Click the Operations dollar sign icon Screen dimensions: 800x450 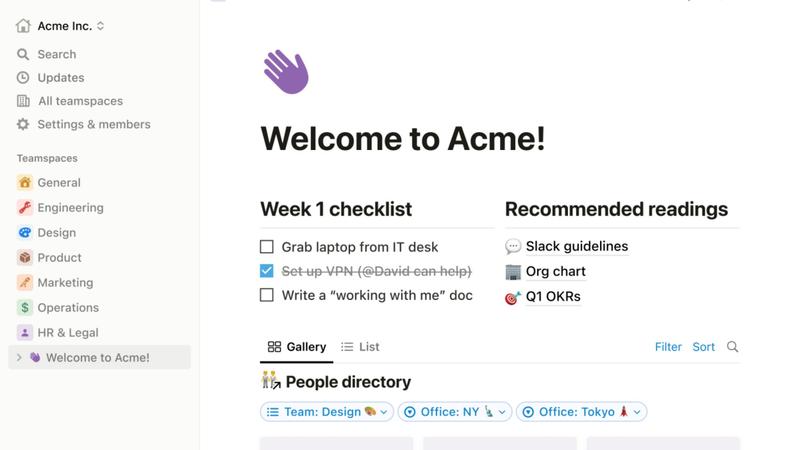coord(25,308)
